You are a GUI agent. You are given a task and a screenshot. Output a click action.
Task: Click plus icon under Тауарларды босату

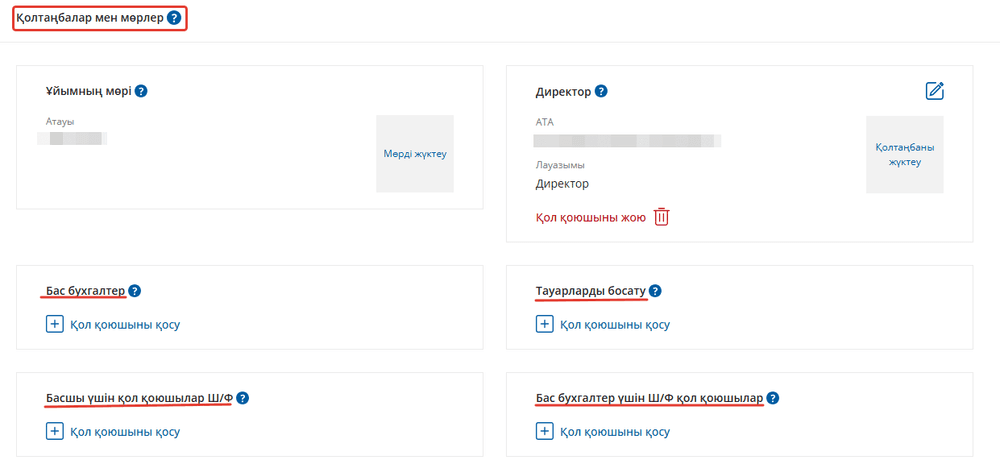545,324
